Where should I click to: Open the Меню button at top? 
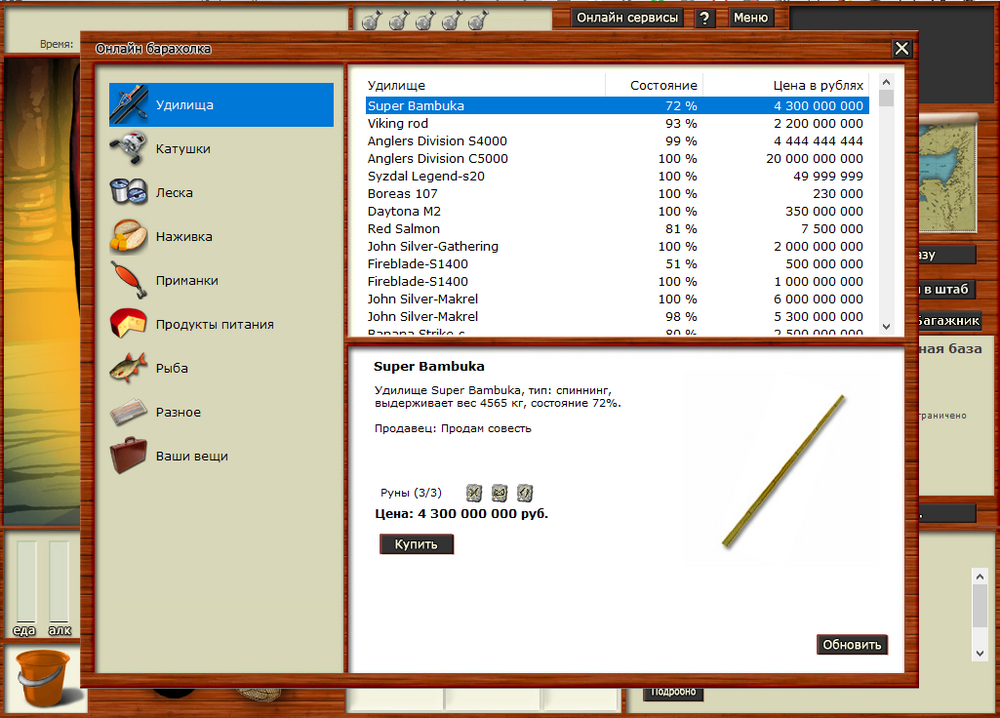pyautogui.click(x=750, y=18)
